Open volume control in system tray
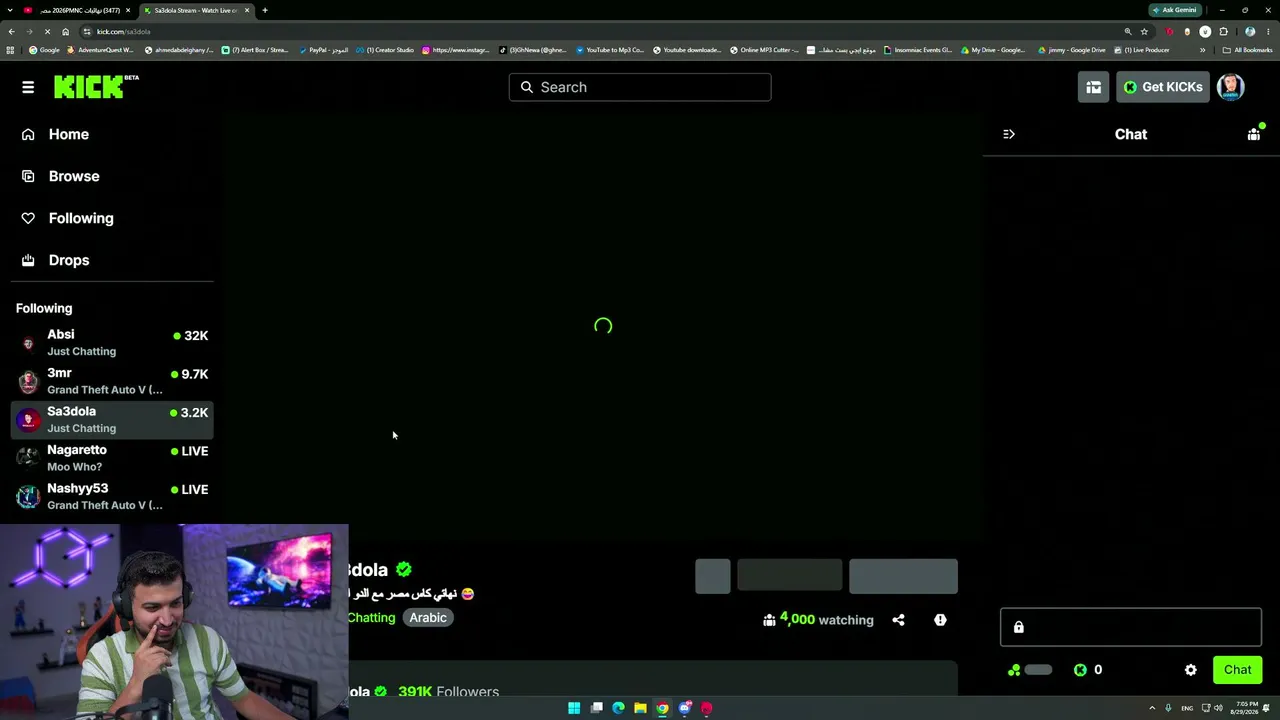This screenshot has height=720, width=1280. coord(1219,708)
